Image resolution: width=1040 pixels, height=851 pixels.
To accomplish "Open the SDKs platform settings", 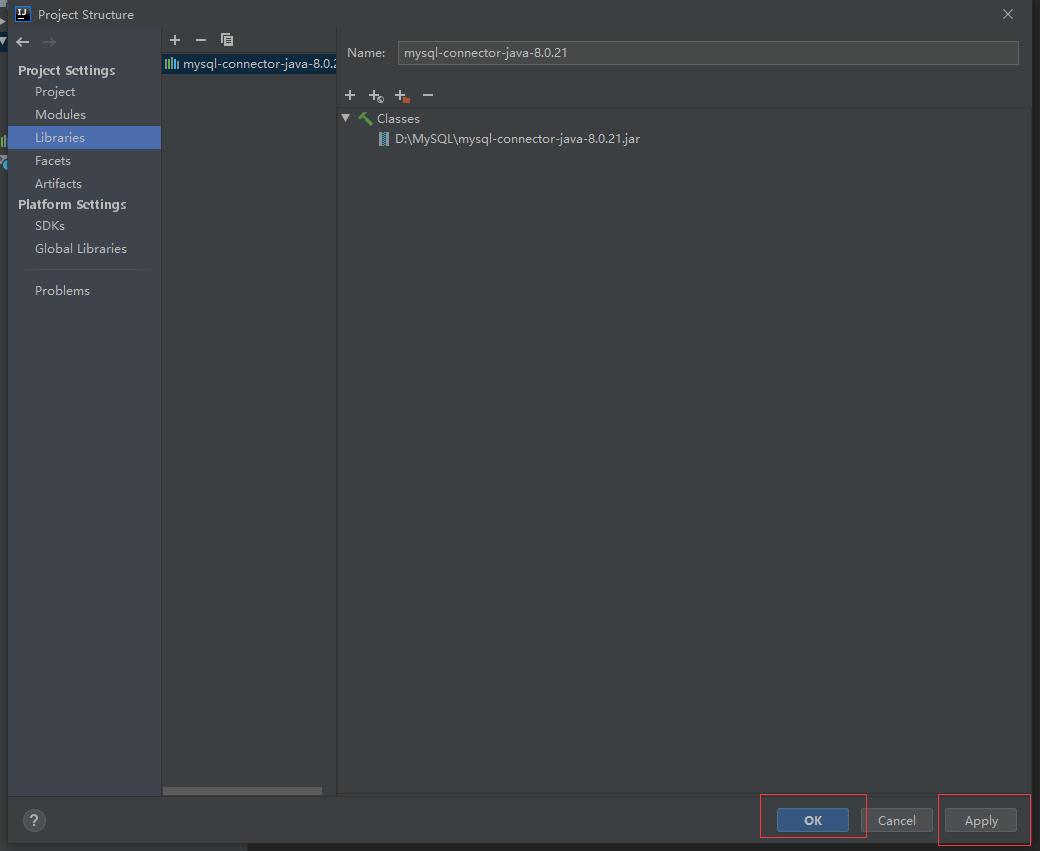I will 50,226.
